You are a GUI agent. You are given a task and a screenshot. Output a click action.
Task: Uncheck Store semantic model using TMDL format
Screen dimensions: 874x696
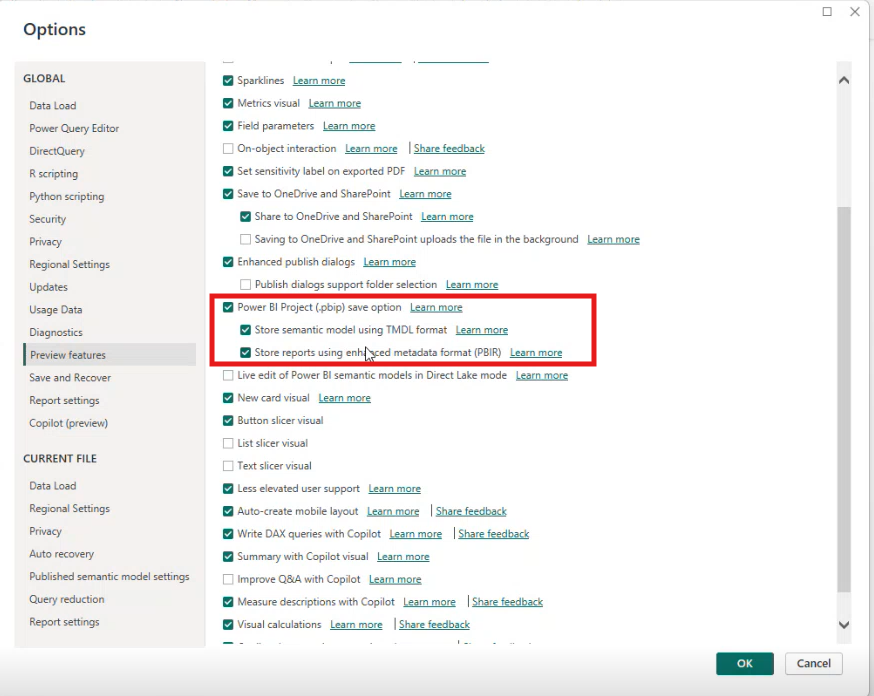(x=245, y=330)
